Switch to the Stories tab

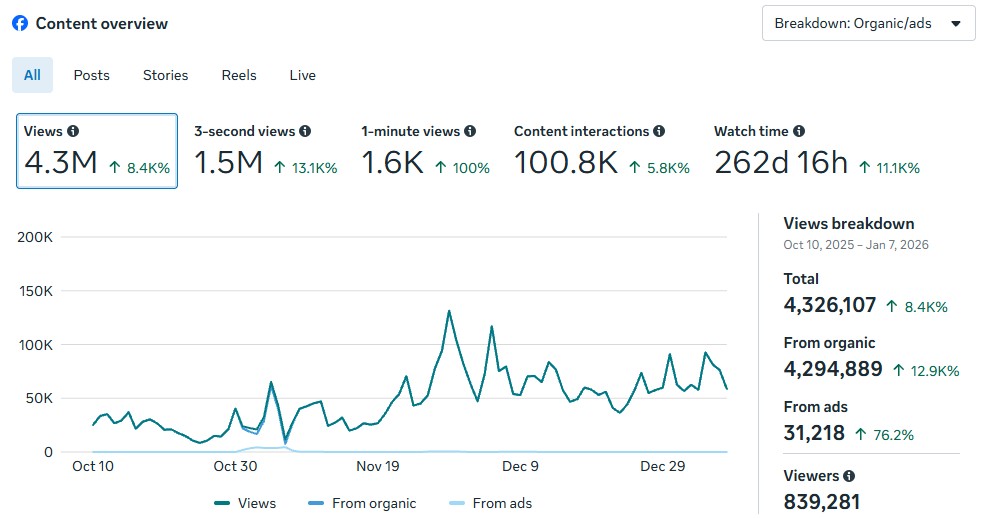click(165, 75)
